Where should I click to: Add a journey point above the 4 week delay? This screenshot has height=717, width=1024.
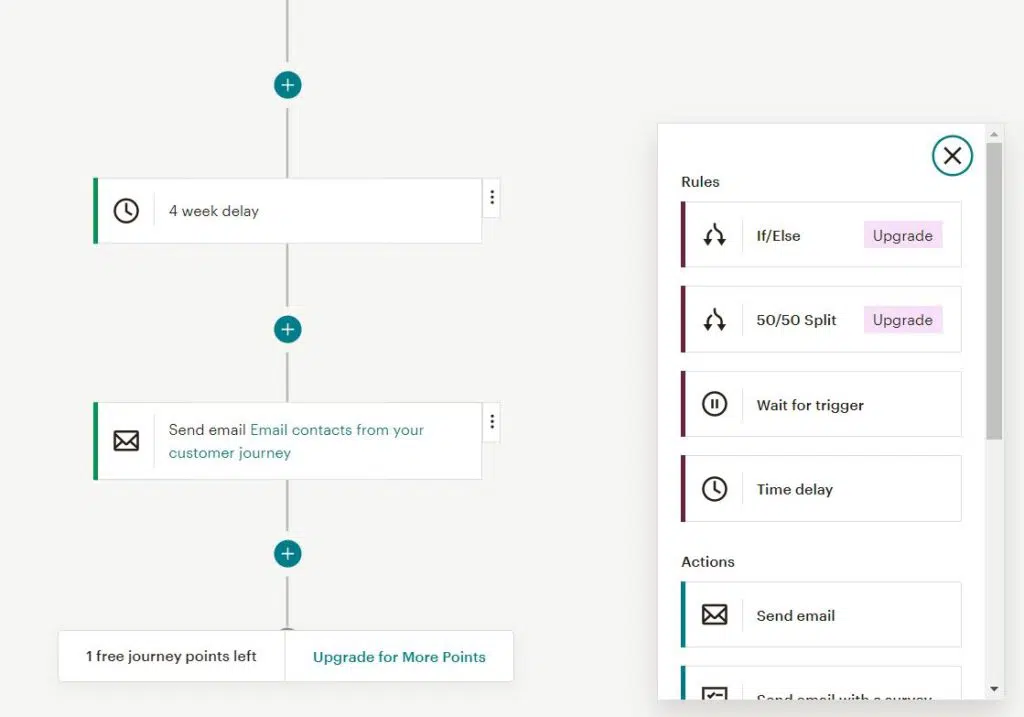(287, 85)
